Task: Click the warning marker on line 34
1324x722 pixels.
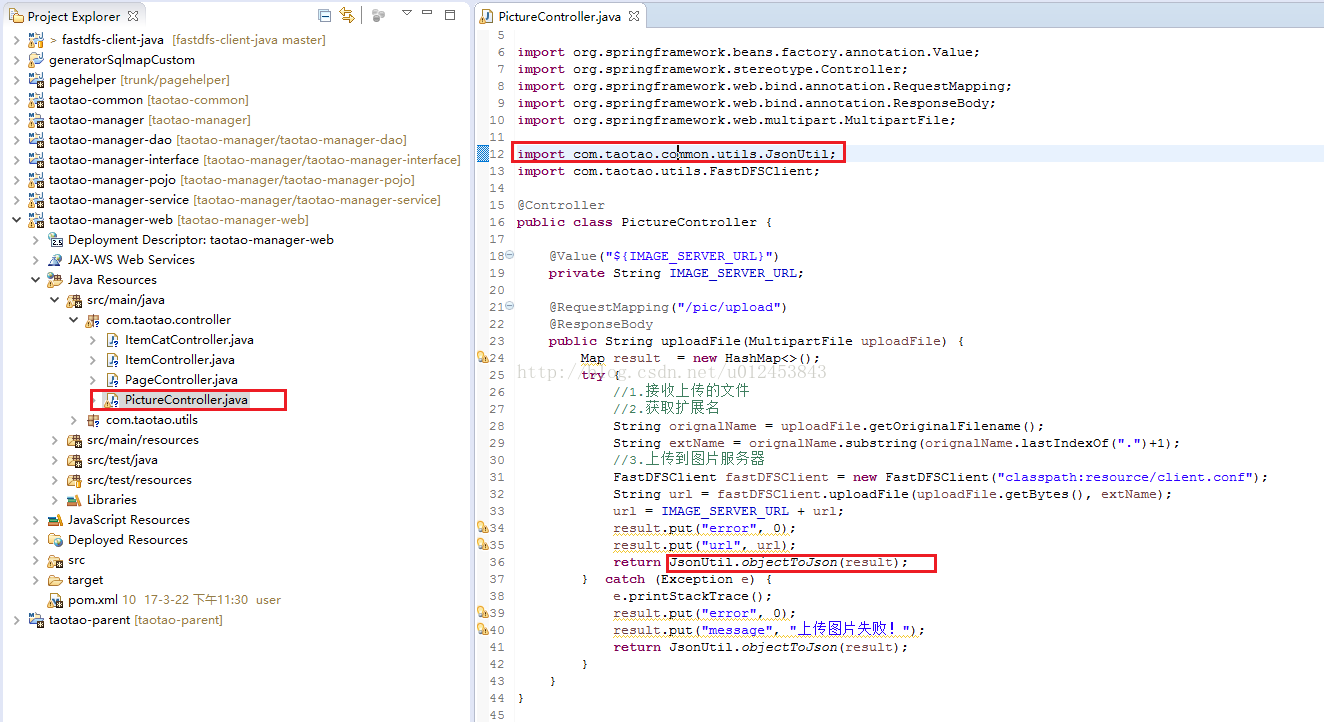Action: [483, 528]
